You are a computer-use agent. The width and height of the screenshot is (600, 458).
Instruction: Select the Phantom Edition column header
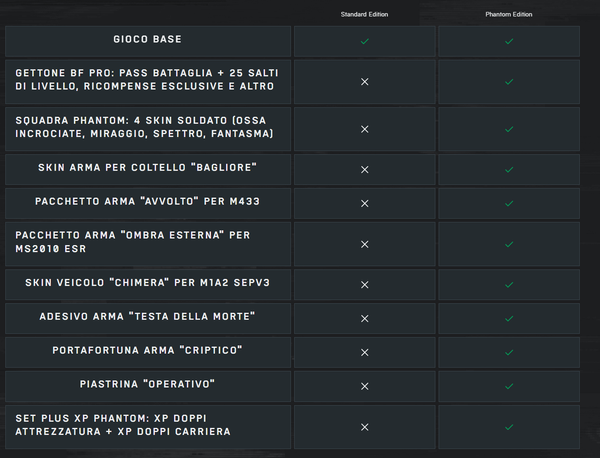click(x=509, y=15)
